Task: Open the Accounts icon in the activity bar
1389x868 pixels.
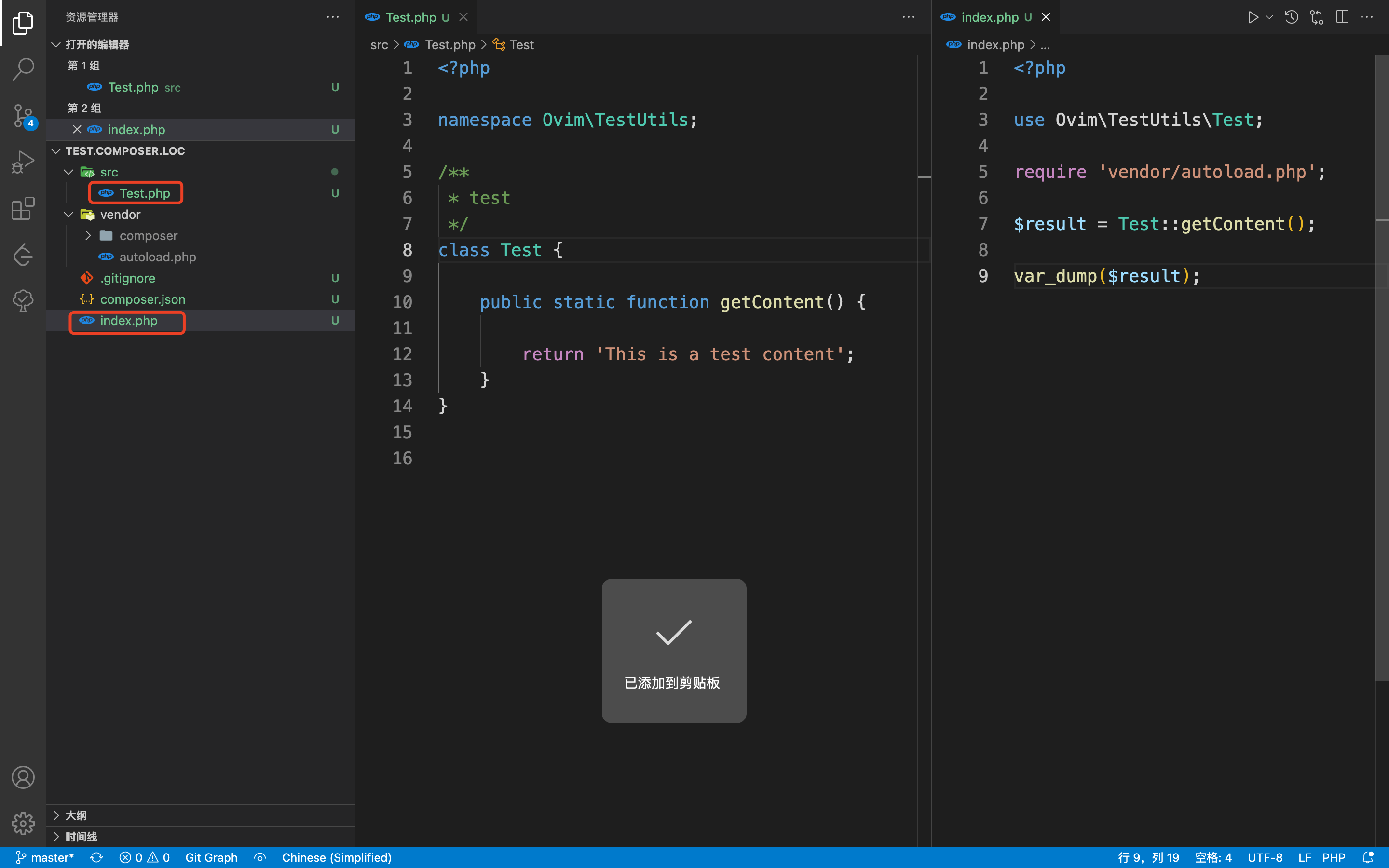Action: [23, 777]
